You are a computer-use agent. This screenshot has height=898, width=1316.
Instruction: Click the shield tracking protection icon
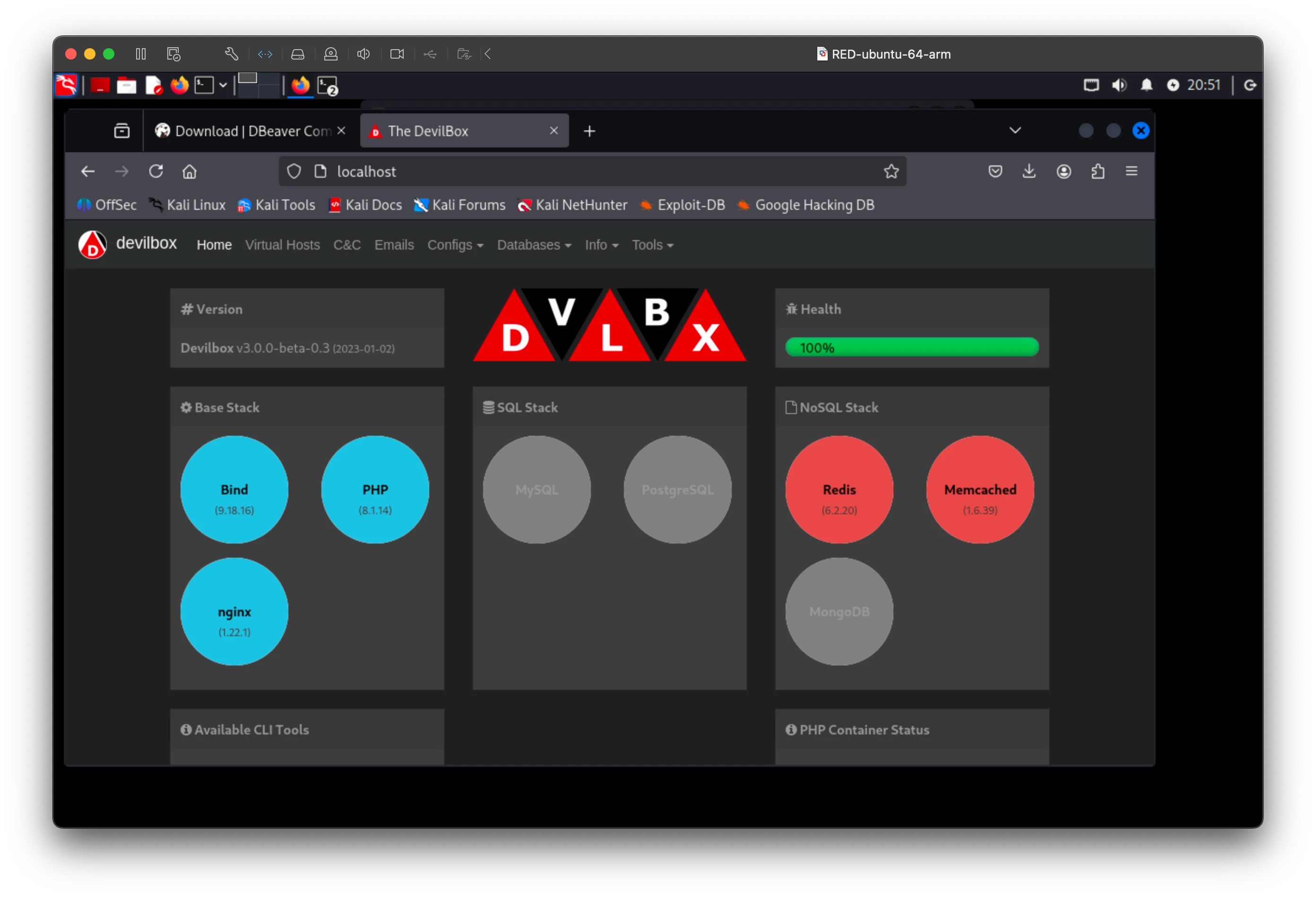click(x=294, y=171)
